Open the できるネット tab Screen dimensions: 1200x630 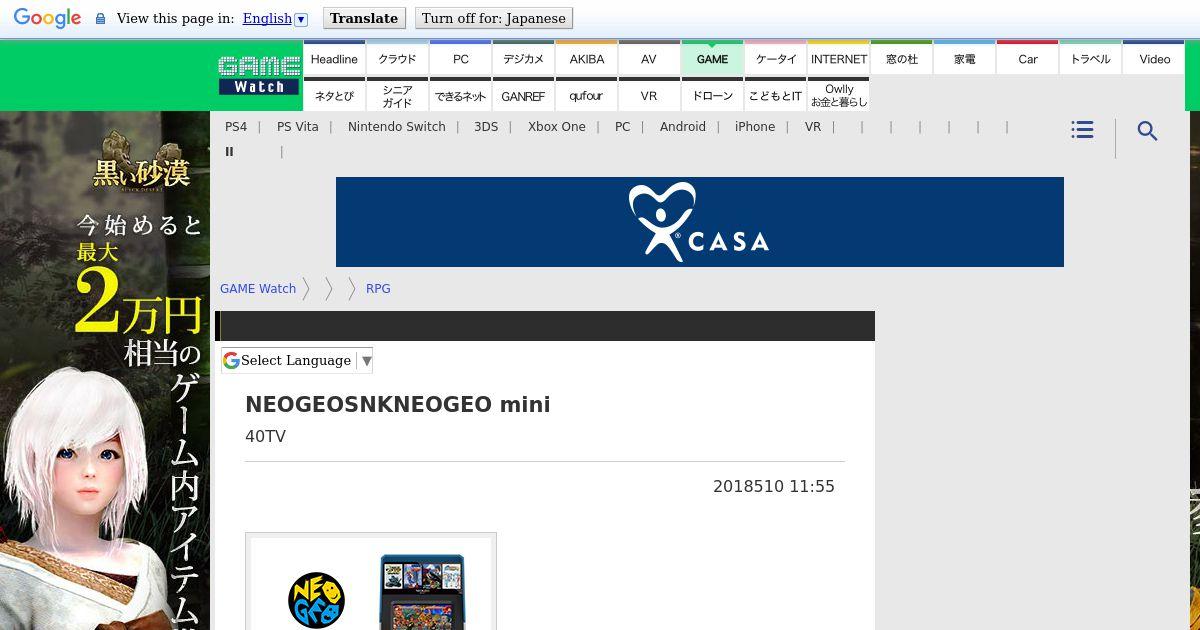(460, 96)
